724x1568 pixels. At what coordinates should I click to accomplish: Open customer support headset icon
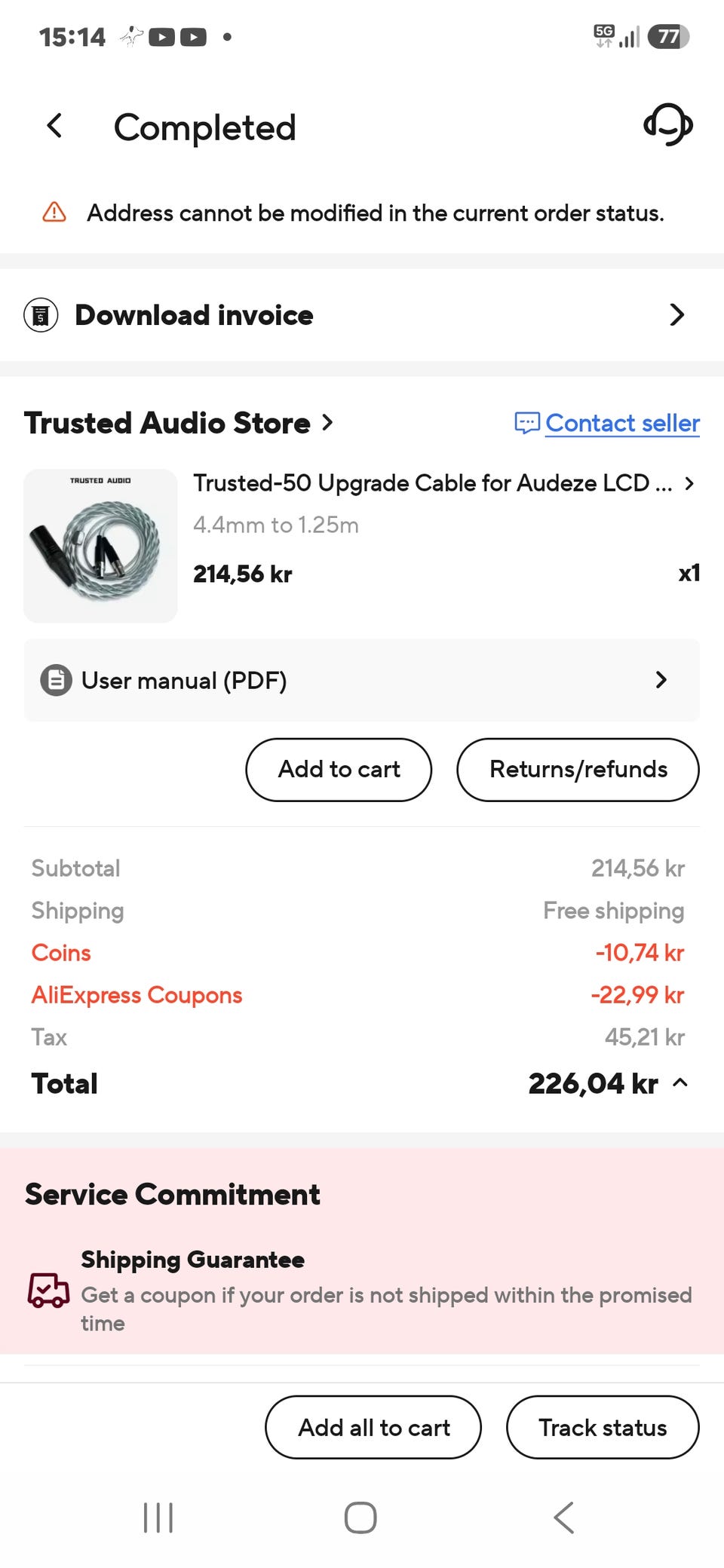(668, 125)
